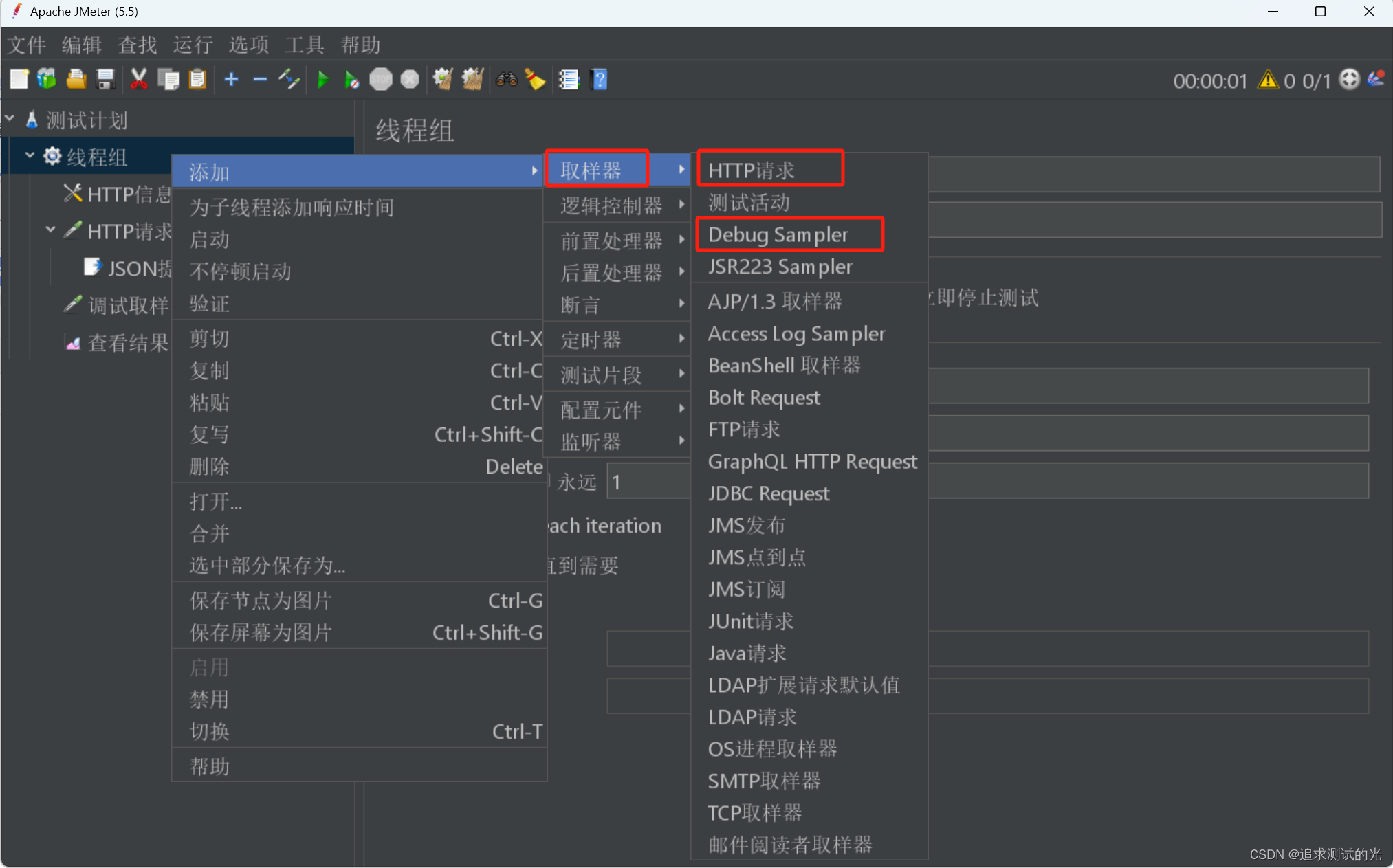The width and height of the screenshot is (1393, 868).
Task: Click the blue minus Collapse All icon
Action: coord(260,80)
